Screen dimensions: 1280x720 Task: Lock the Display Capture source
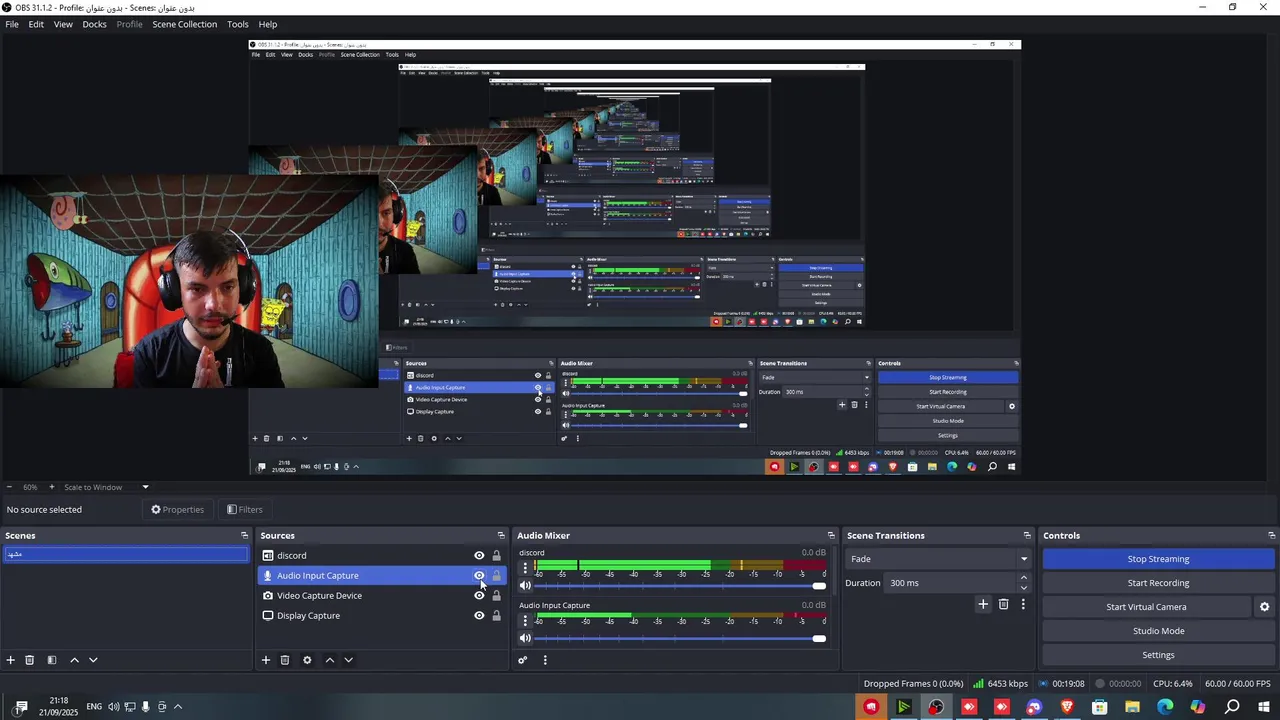pos(496,616)
